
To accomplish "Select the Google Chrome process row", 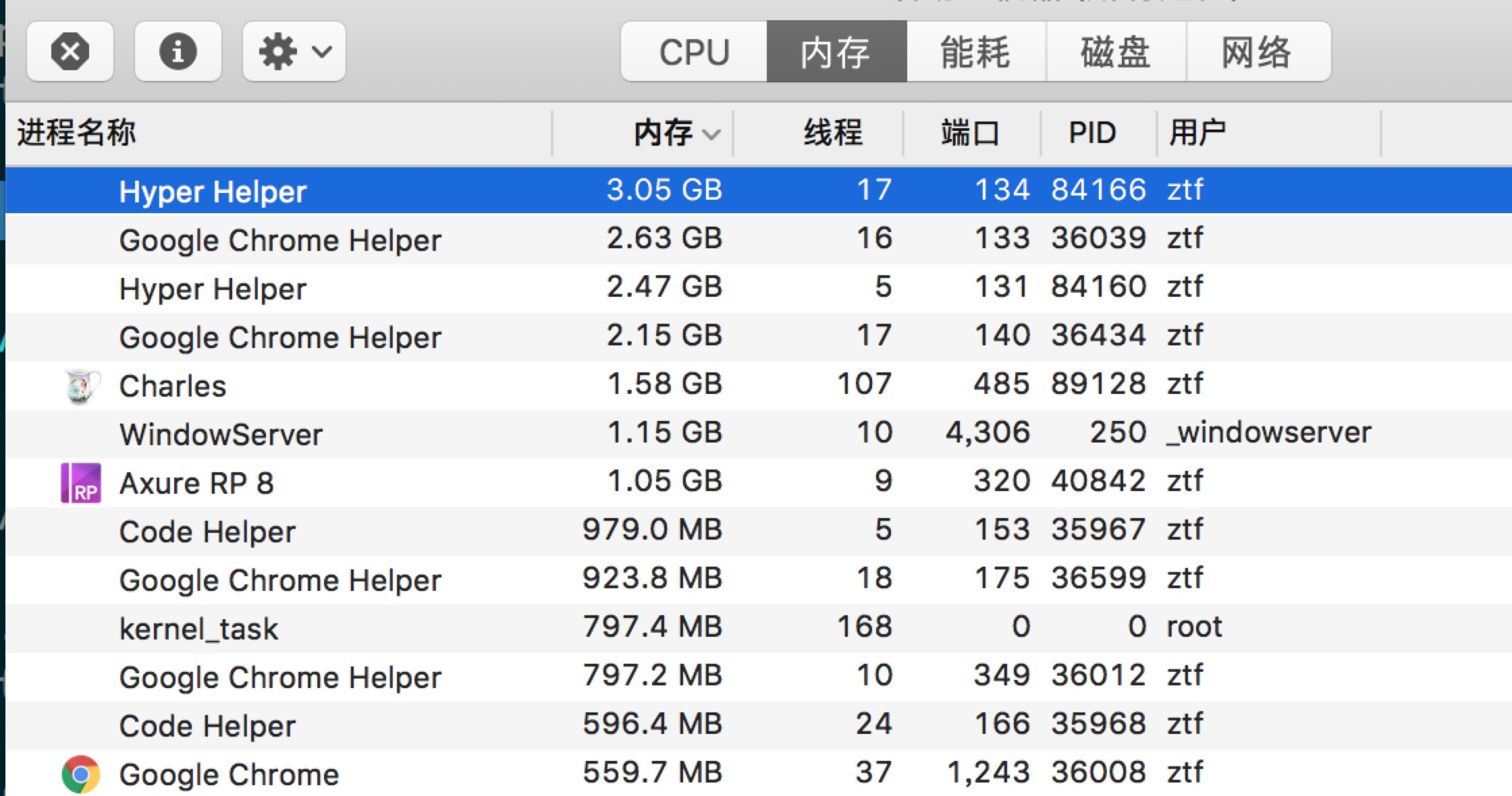I will [230, 774].
